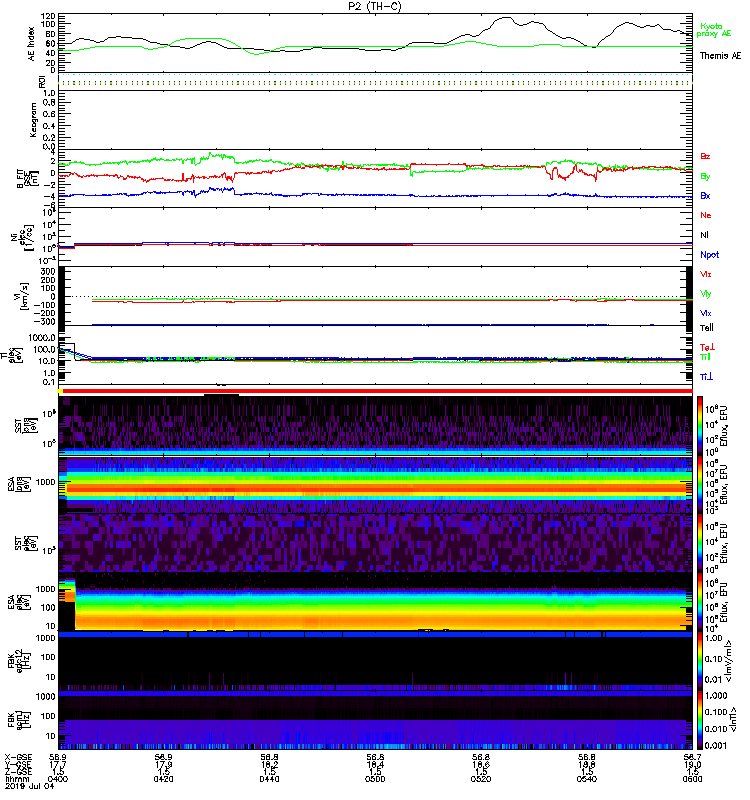Click the "B_FIT GSE [nT]" axis title
This screenshot has width=750, height=800.
[28, 179]
